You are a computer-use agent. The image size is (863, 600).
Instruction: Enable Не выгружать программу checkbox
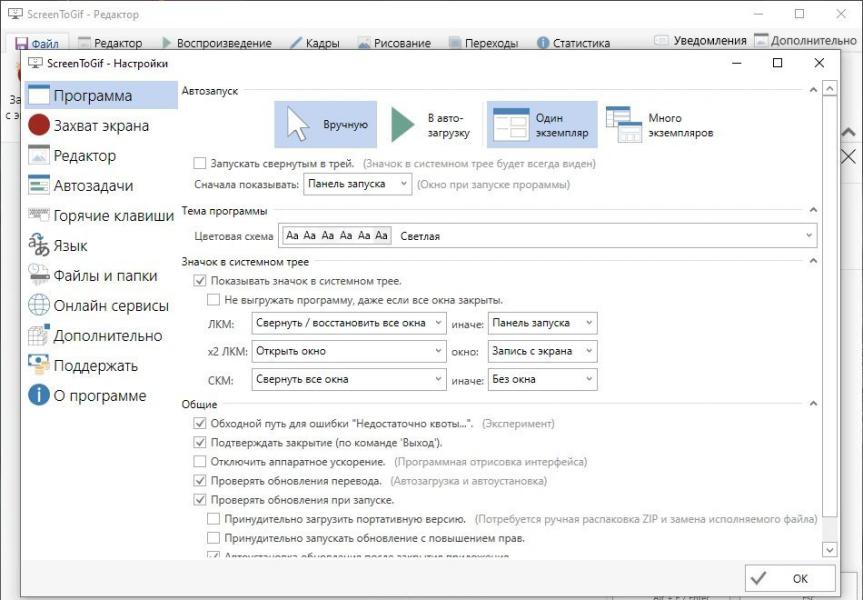click(213, 300)
